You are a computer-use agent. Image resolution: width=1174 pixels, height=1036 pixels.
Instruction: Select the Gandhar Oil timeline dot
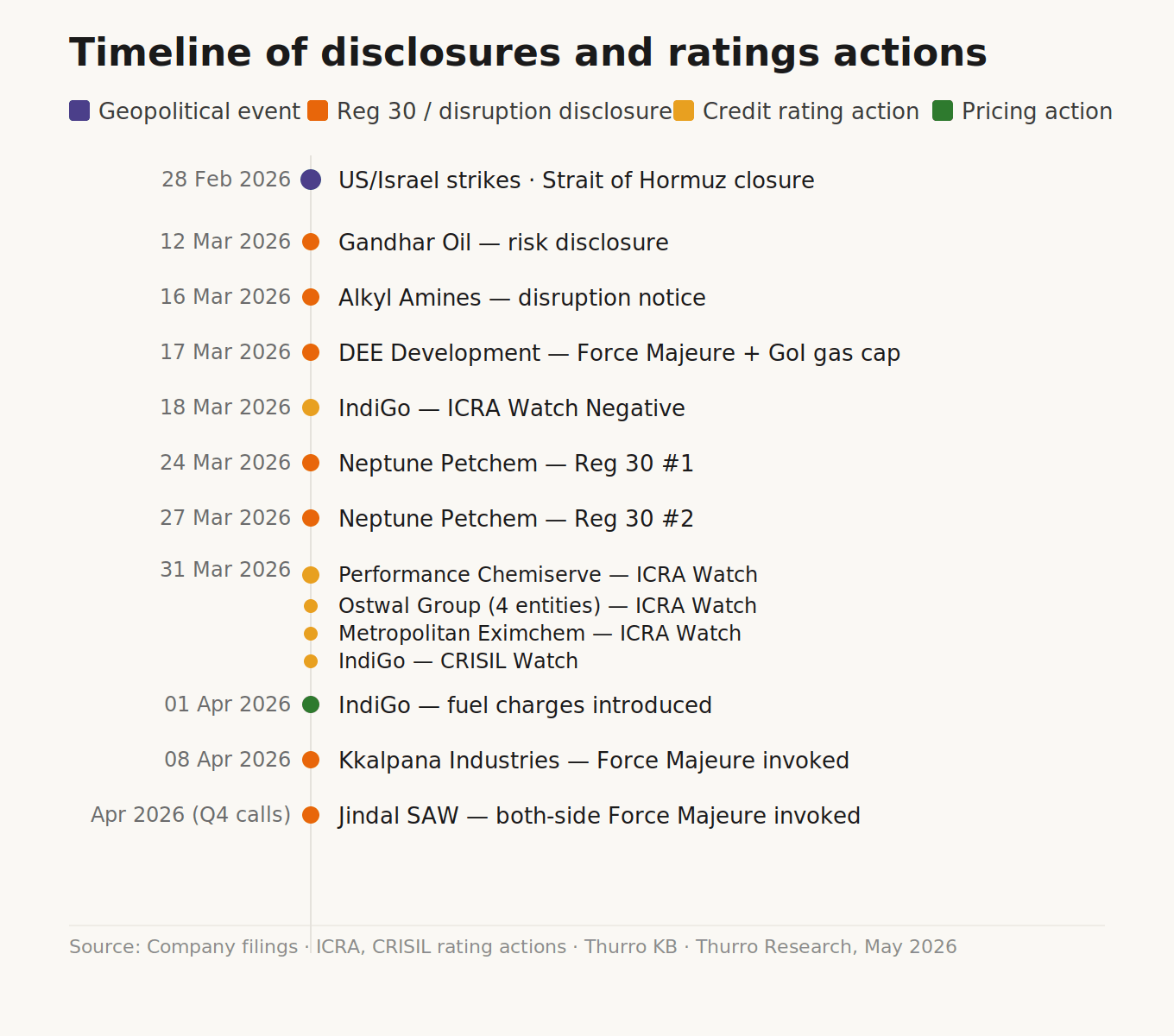[x=311, y=242]
